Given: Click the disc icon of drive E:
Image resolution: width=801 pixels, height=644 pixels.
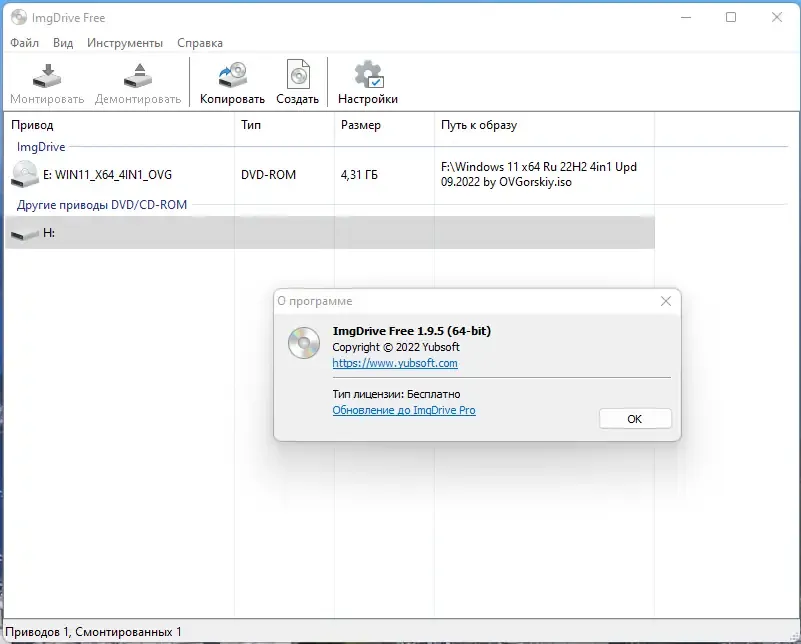Looking at the screenshot, I should point(25,174).
